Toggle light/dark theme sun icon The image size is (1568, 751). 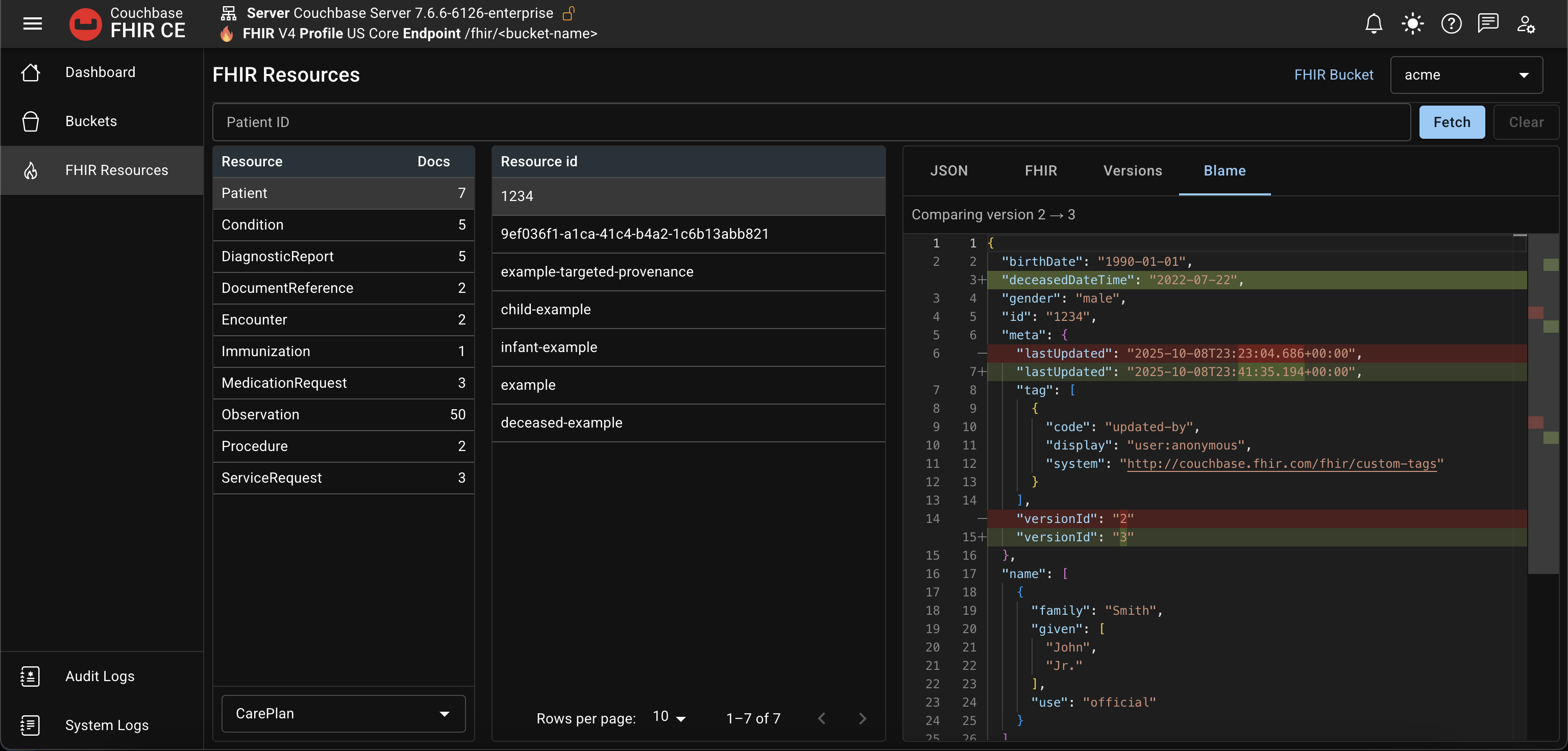(x=1412, y=24)
